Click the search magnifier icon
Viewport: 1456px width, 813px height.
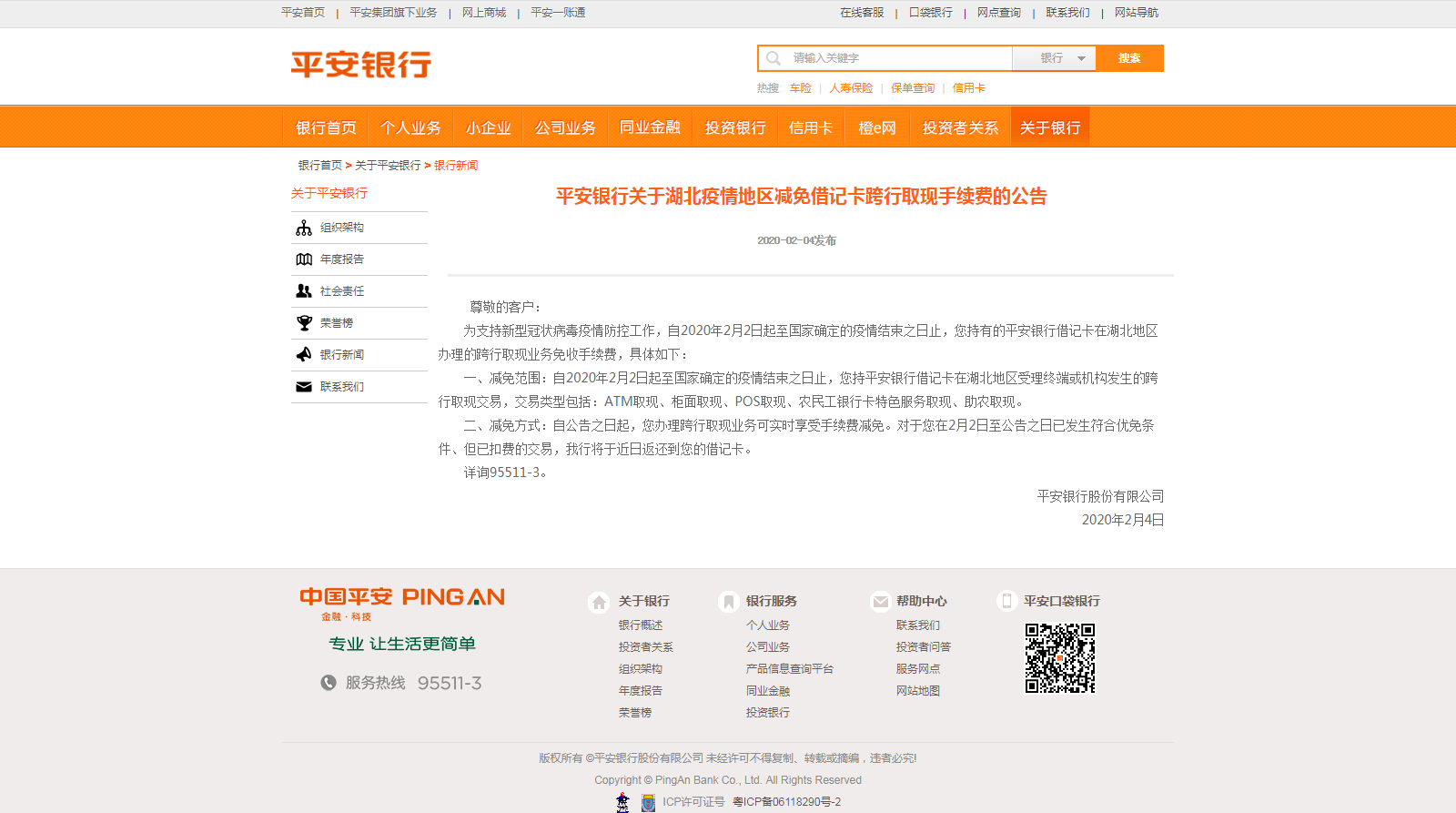[773, 58]
